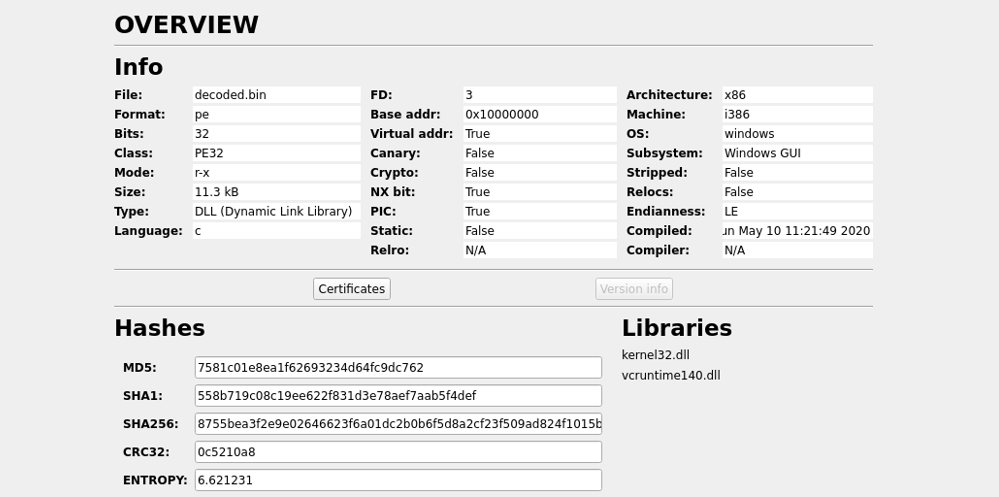Viewport: 999px width, 497px height.
Task: Click the Certificates button
Action: pos(351,289)
